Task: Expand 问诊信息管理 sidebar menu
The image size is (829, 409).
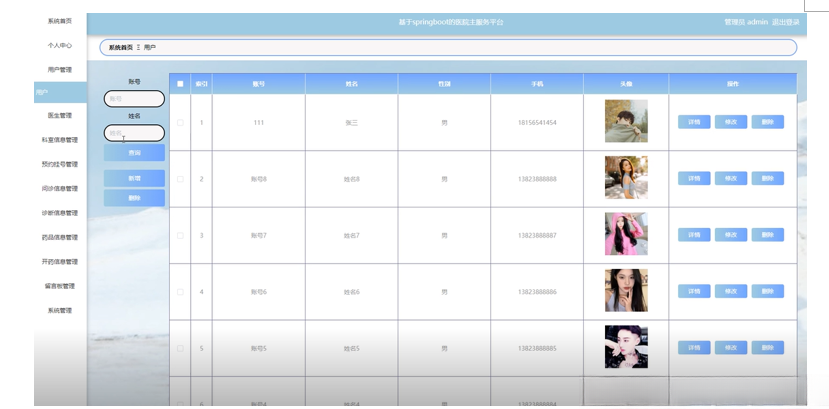Action: tap(60, 189)
